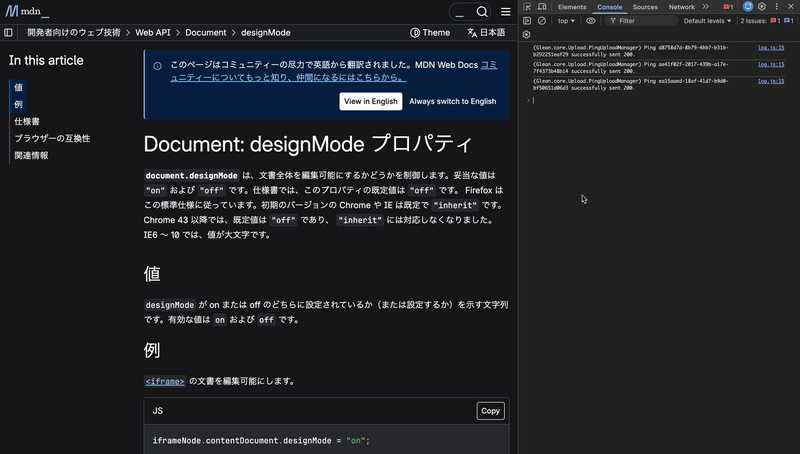Jump to 仕様書 in article outline
Image resolution: width=800 pixels, height=454 pixels.
pyautogui.click(x=27, y=121)
